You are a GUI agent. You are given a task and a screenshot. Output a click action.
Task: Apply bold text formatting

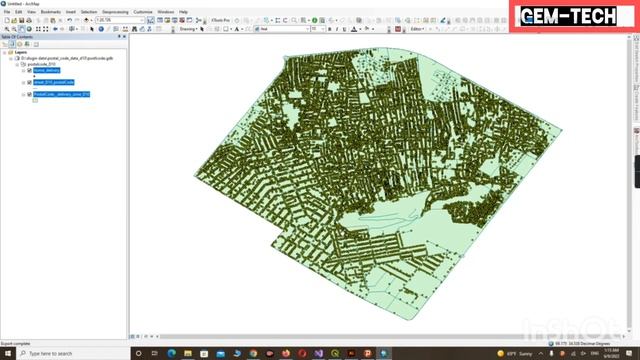pyautogui.click(x=330, y=29)
